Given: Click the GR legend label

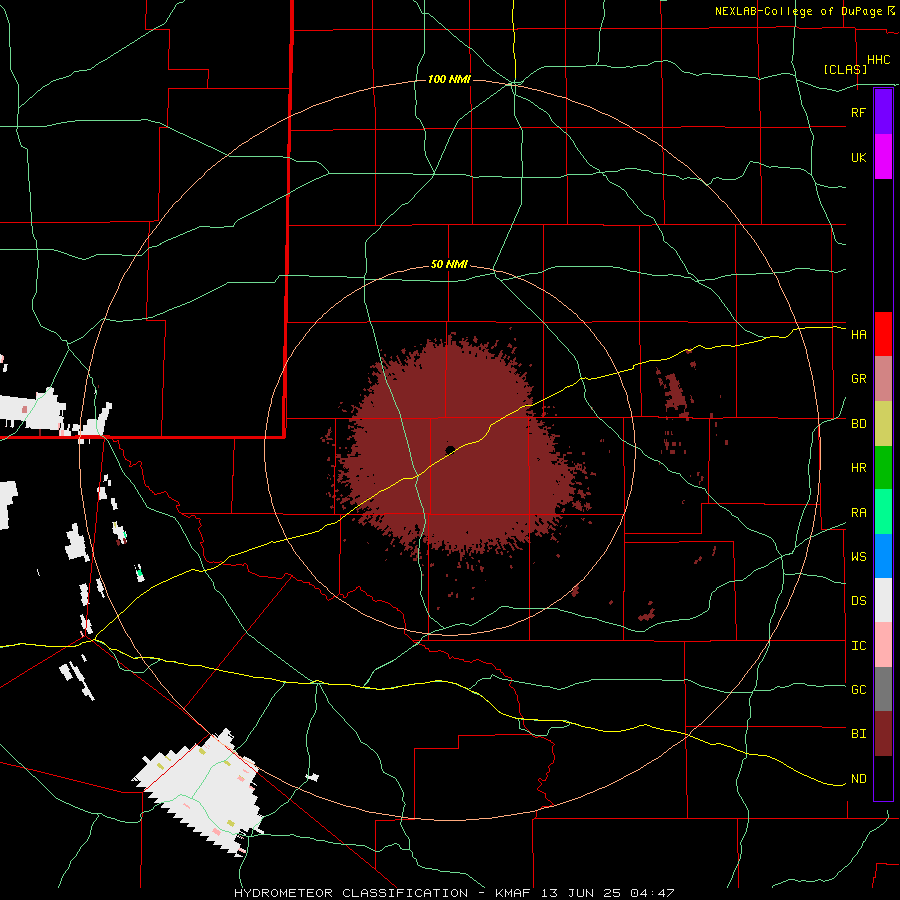Looking at the screenshot, I should pos(858,379).
